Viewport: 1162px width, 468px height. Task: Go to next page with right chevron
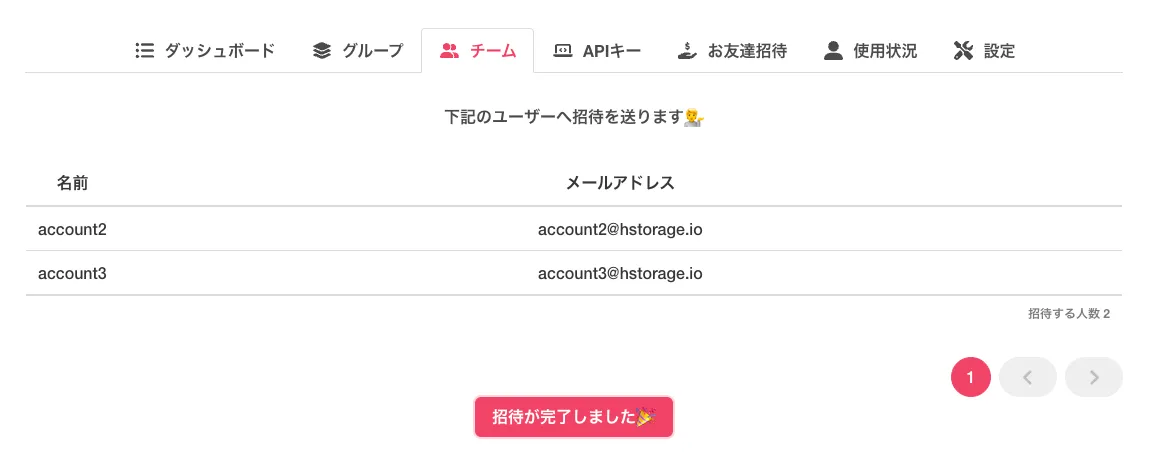coord(1094,377)
